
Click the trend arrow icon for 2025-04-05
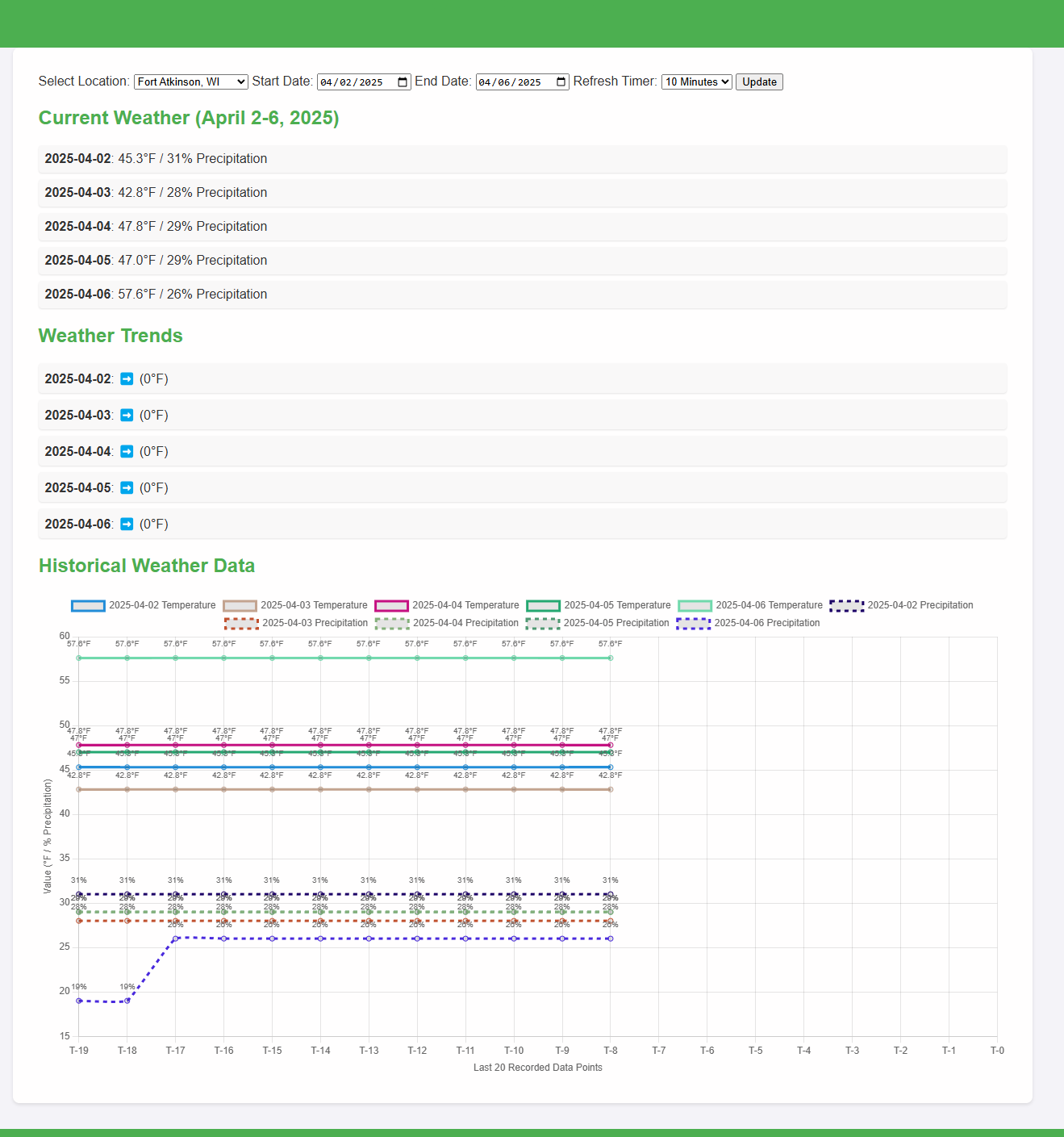tap(127, 488)
